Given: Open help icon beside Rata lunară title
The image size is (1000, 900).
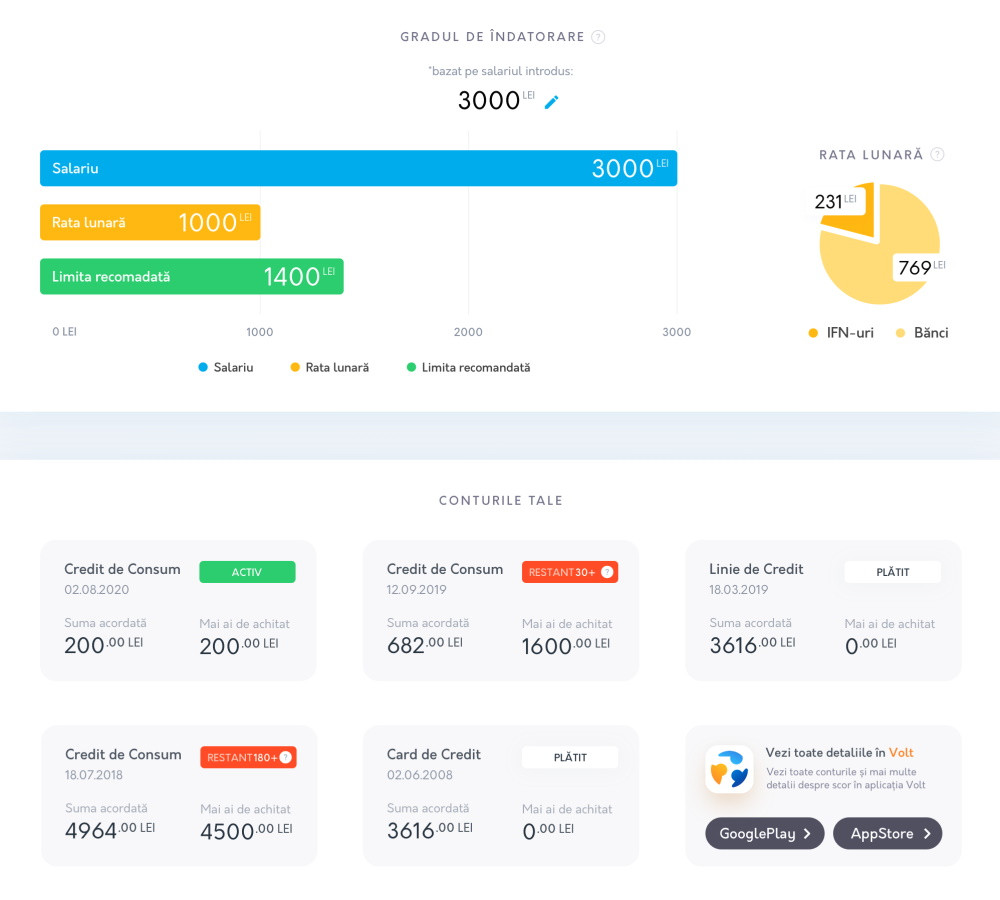Looking at the screenshot, I should tap(937, 155).
